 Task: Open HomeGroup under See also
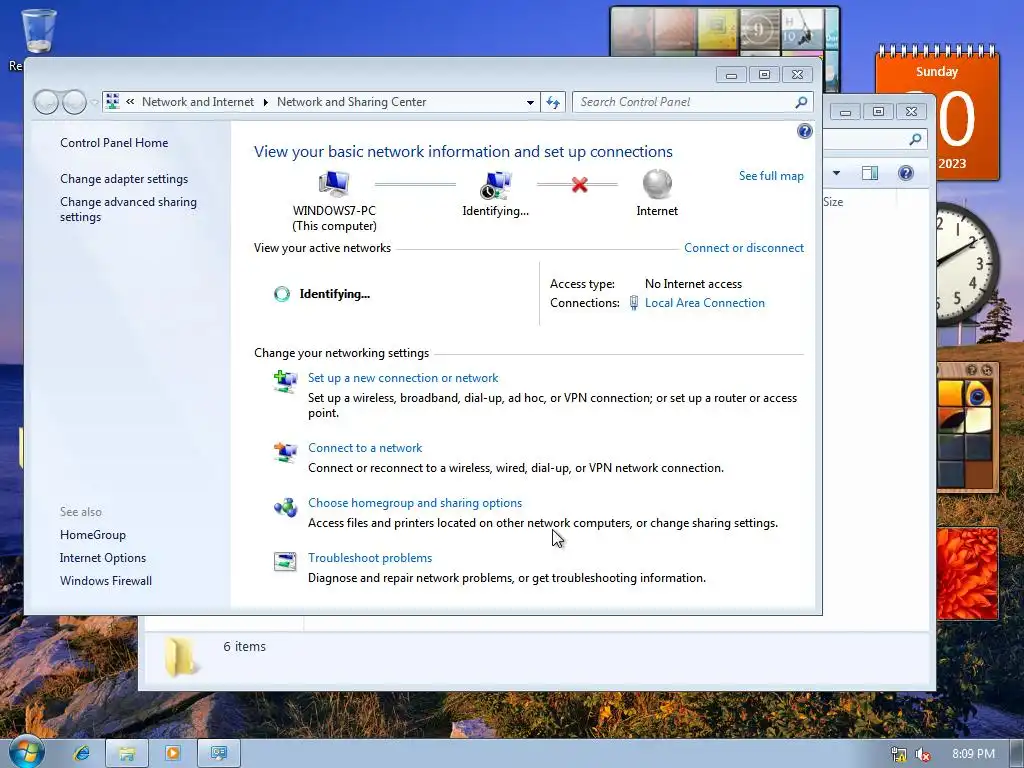[93, 534]
